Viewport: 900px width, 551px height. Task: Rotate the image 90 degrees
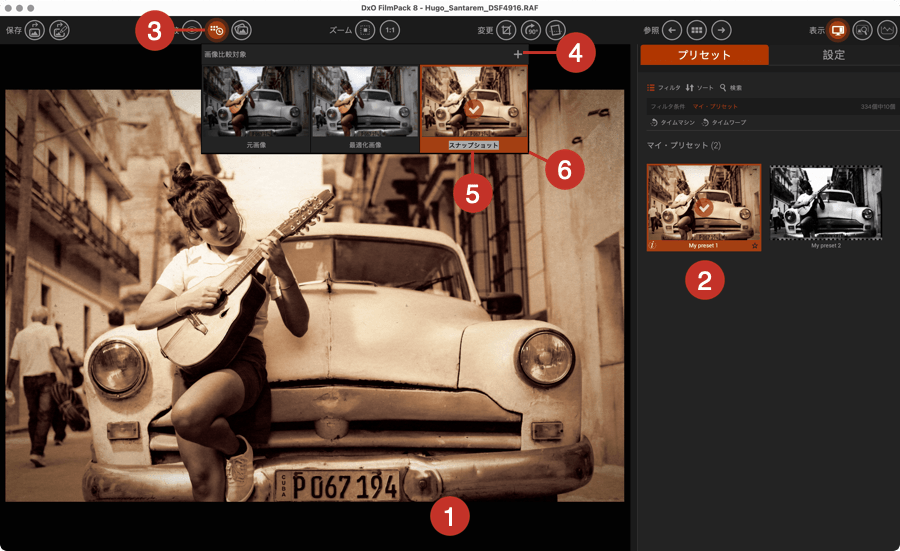pos(532,31)
